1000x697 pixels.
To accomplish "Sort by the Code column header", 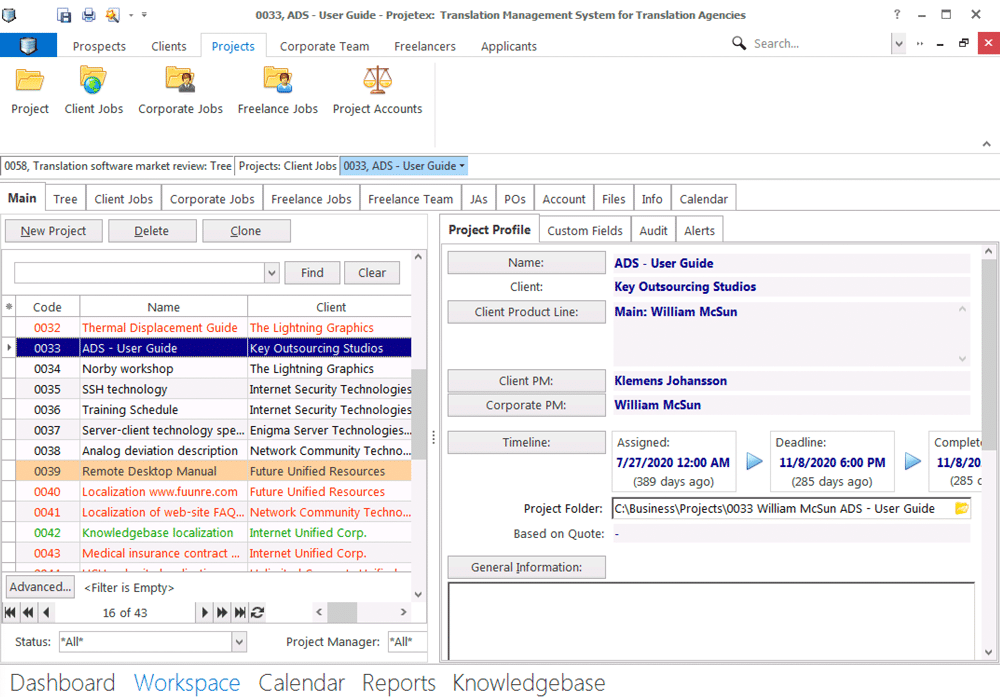I will (x=47, y=307).
